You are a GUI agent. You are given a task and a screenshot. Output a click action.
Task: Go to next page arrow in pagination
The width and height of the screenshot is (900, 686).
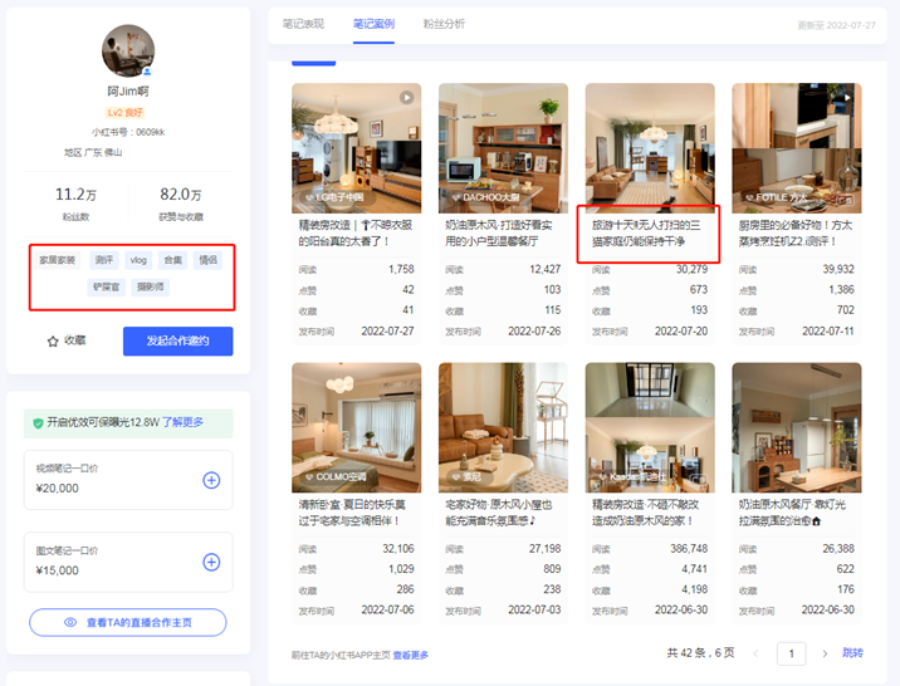point(825,653)
